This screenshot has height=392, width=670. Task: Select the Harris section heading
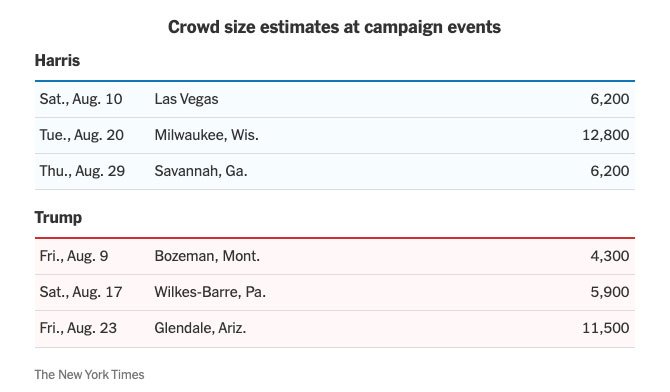(x=57, y=60)
